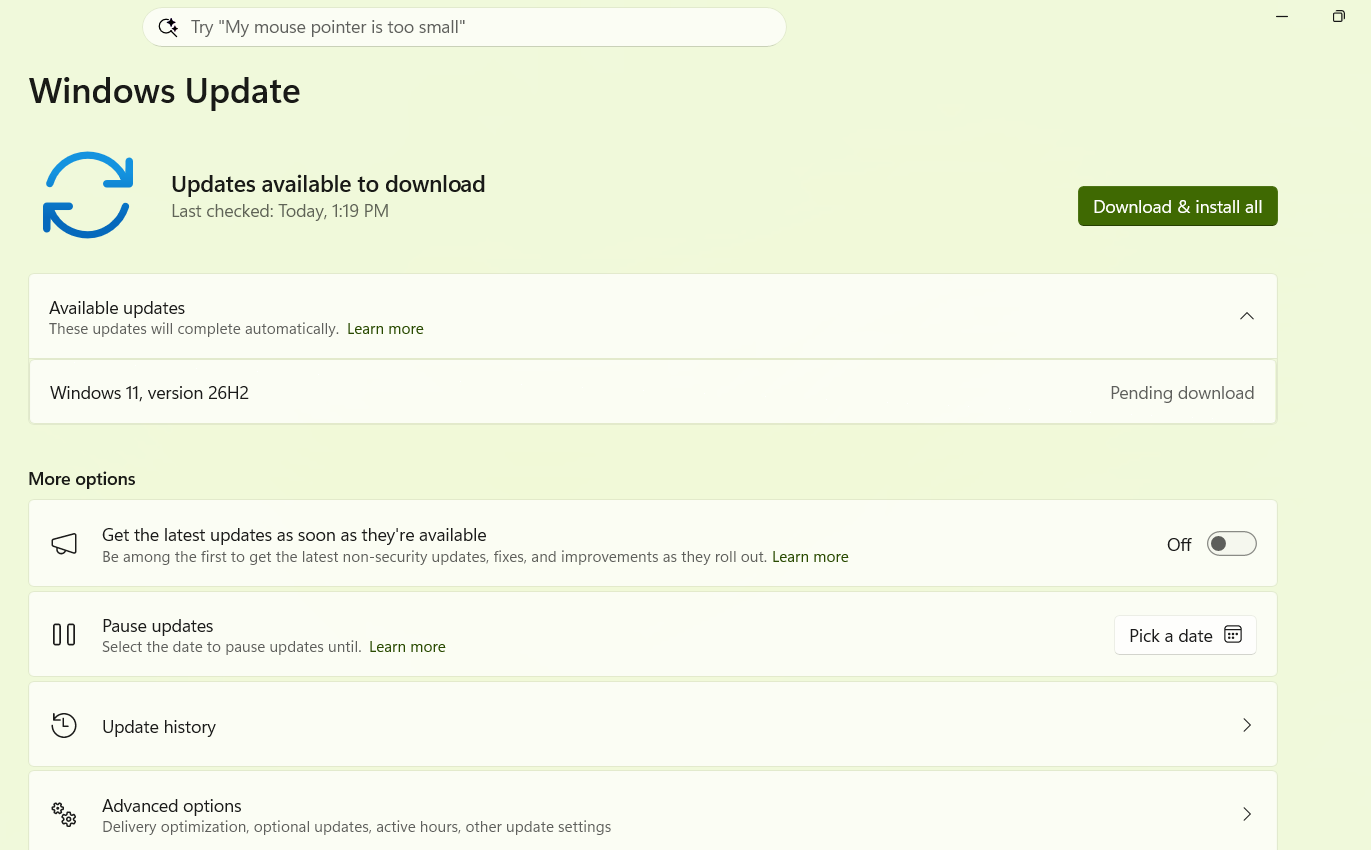Open the Pick a date dropdown
Screen dimensions: 1371x850
1185,635
